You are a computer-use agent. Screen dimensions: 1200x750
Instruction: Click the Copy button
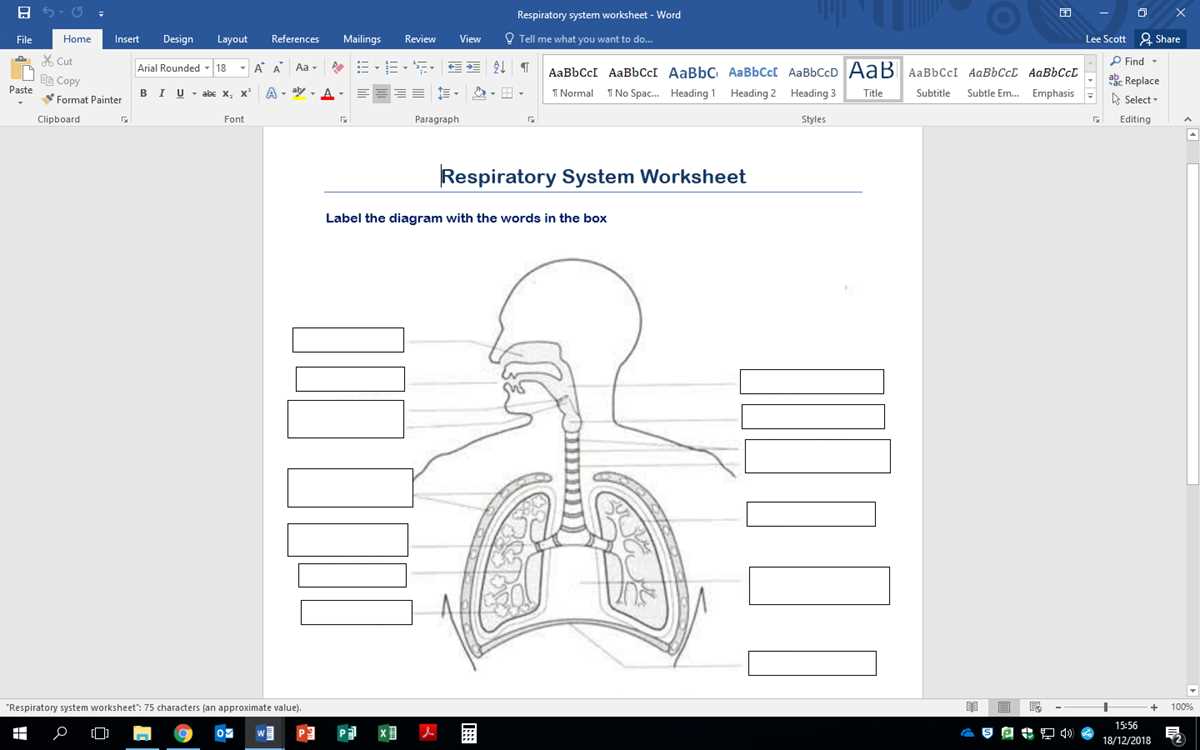pyautogui.click(x=60, y=81)
